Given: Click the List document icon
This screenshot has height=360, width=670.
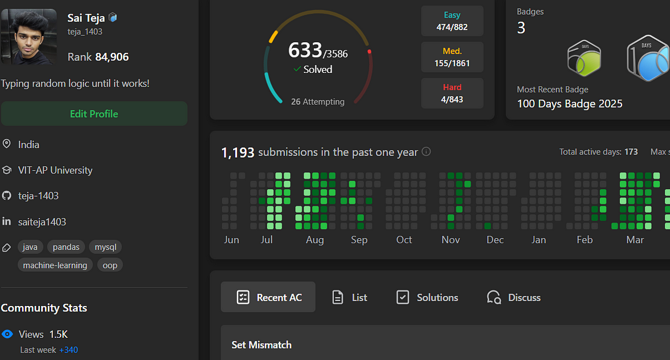Looking at the screenshot, I should (x=338, y=297).
